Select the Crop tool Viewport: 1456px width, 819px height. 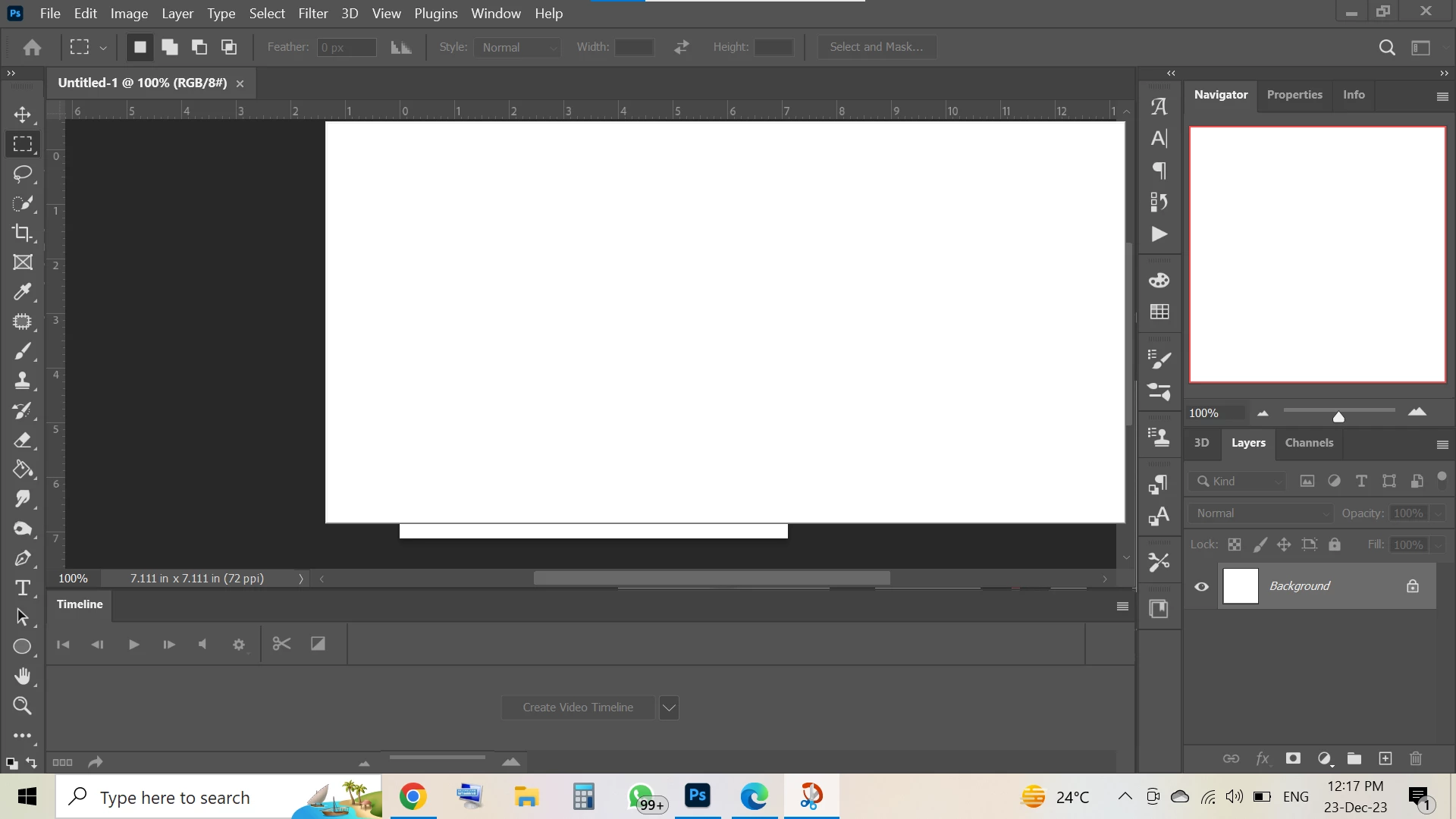tap(22, 233)
